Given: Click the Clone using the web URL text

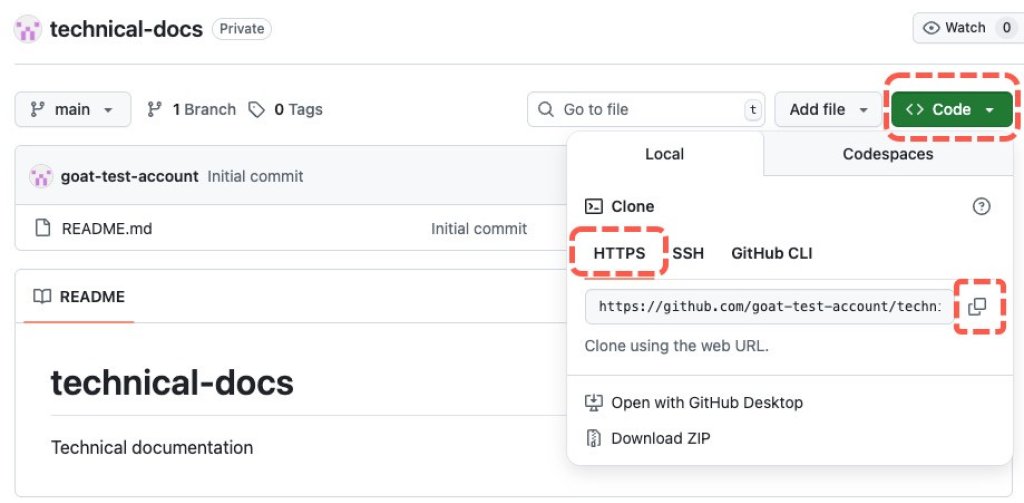Looking at the screenshot, I should point(677,346).
